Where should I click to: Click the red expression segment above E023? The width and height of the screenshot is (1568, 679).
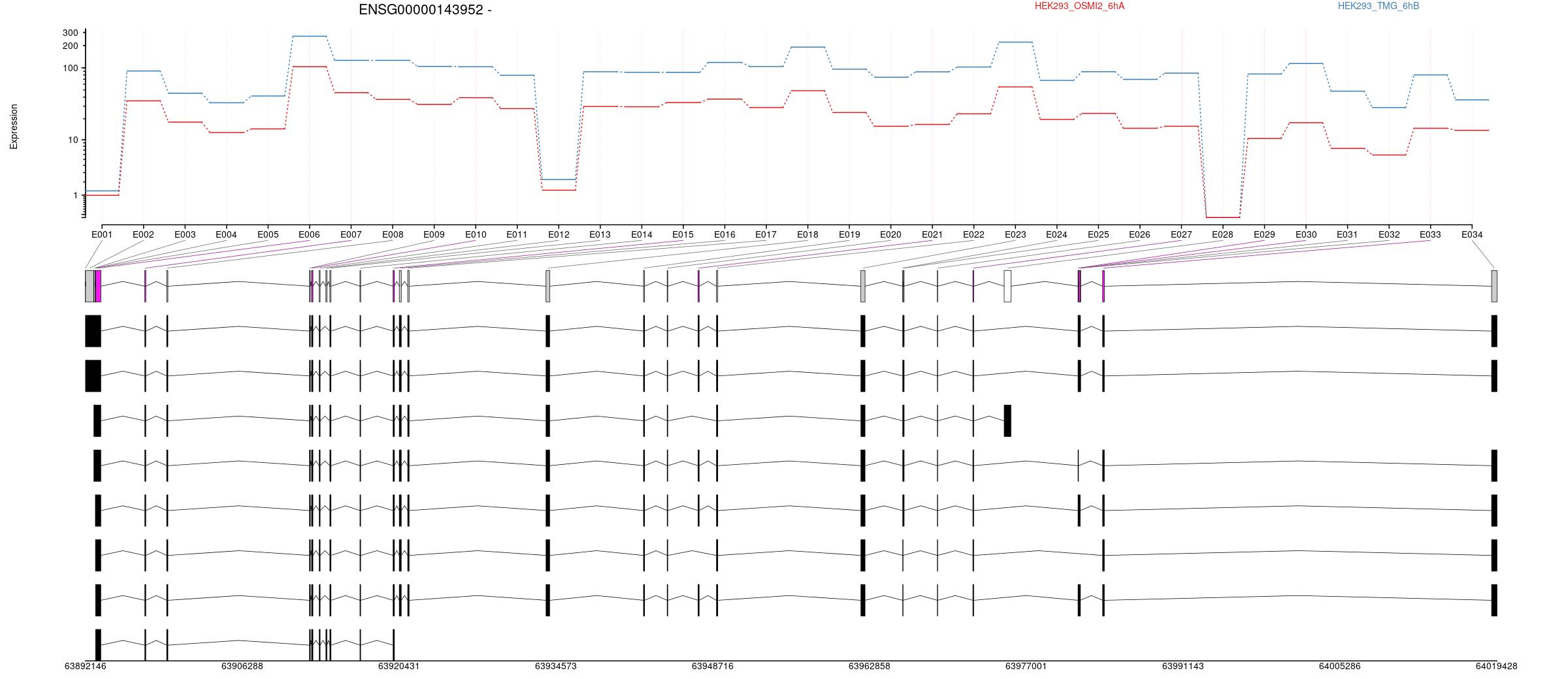[x=1015, y=87]
